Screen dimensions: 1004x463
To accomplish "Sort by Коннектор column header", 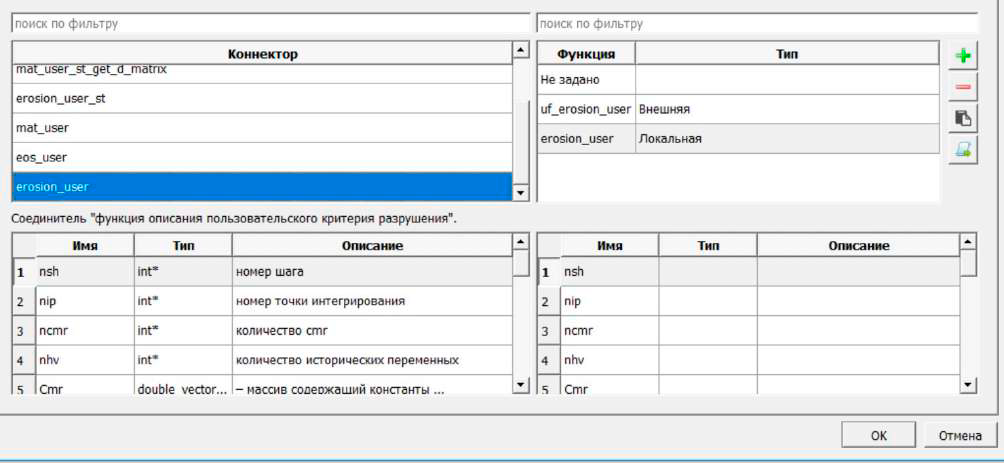I will [x=262, y=53].
